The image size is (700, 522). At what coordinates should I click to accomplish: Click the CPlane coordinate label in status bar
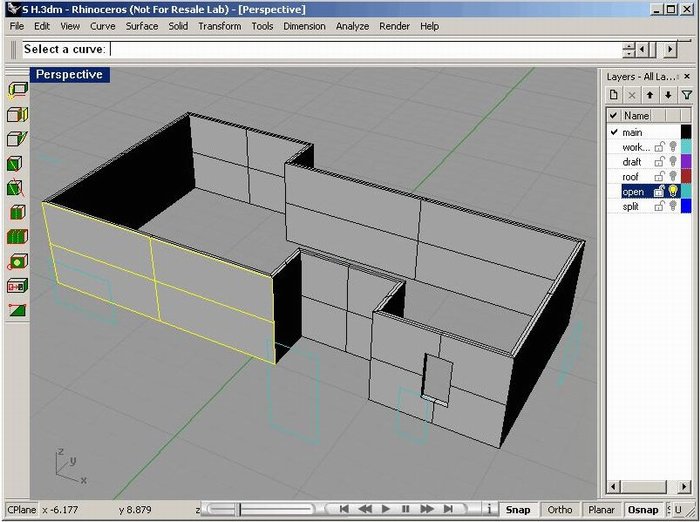[x=21, y=509]
